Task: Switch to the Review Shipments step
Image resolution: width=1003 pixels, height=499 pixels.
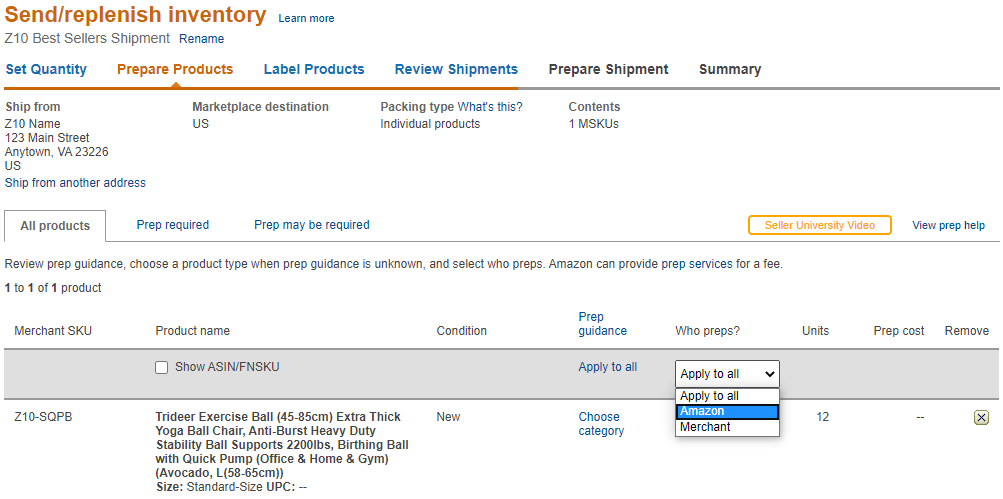Action: 456,70
